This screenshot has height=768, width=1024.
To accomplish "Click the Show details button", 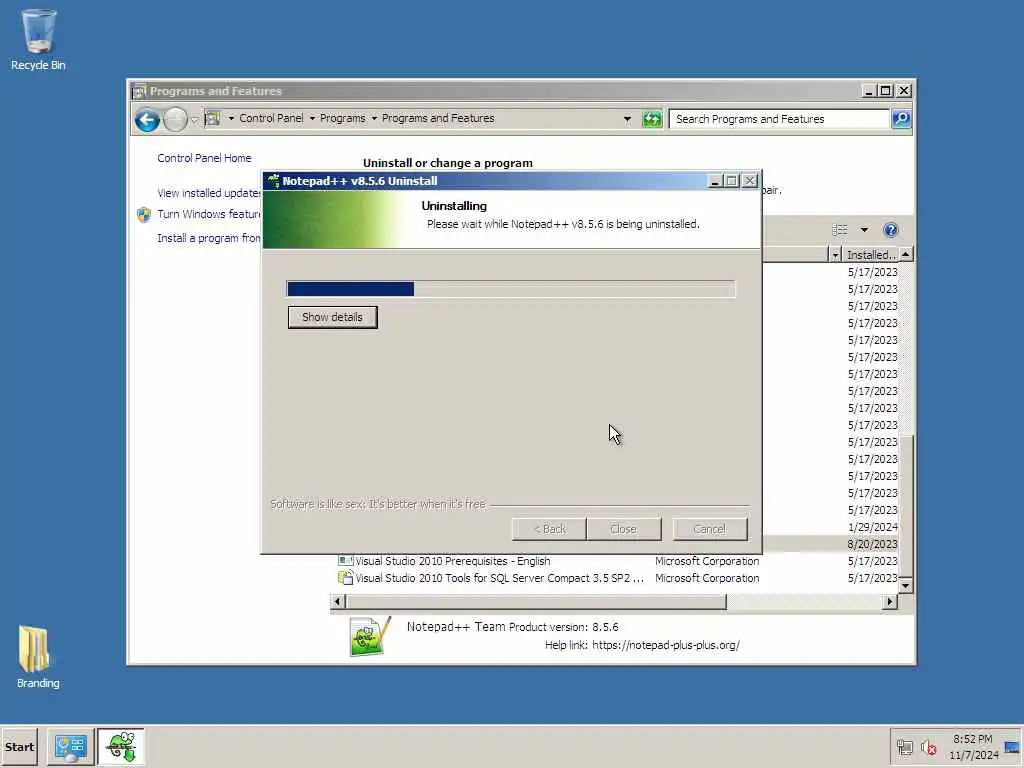I will click(x=332, y=317).
